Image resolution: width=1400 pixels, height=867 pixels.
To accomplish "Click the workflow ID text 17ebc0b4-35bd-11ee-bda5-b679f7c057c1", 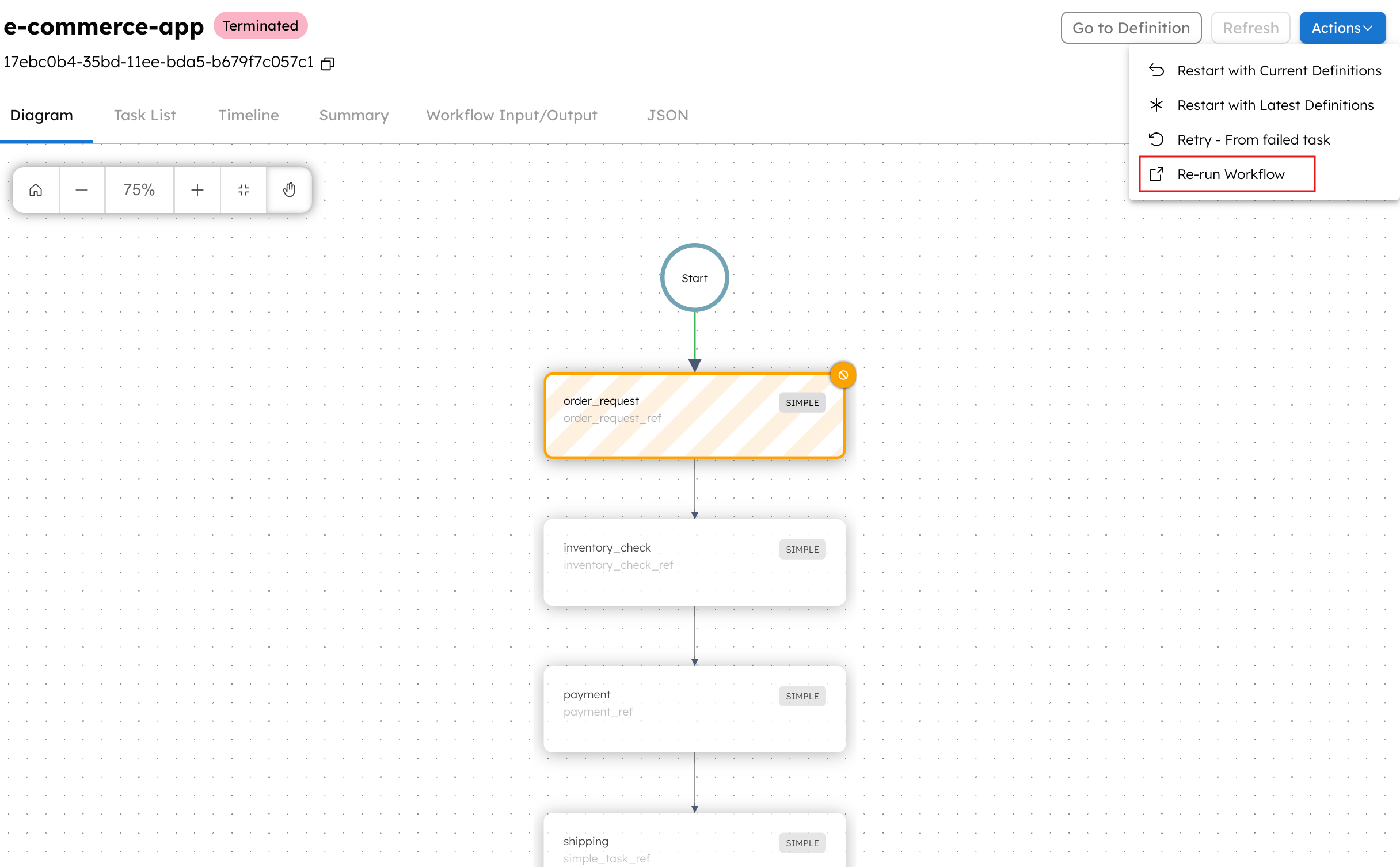I will pyautogui.click(x=159, y=62).
